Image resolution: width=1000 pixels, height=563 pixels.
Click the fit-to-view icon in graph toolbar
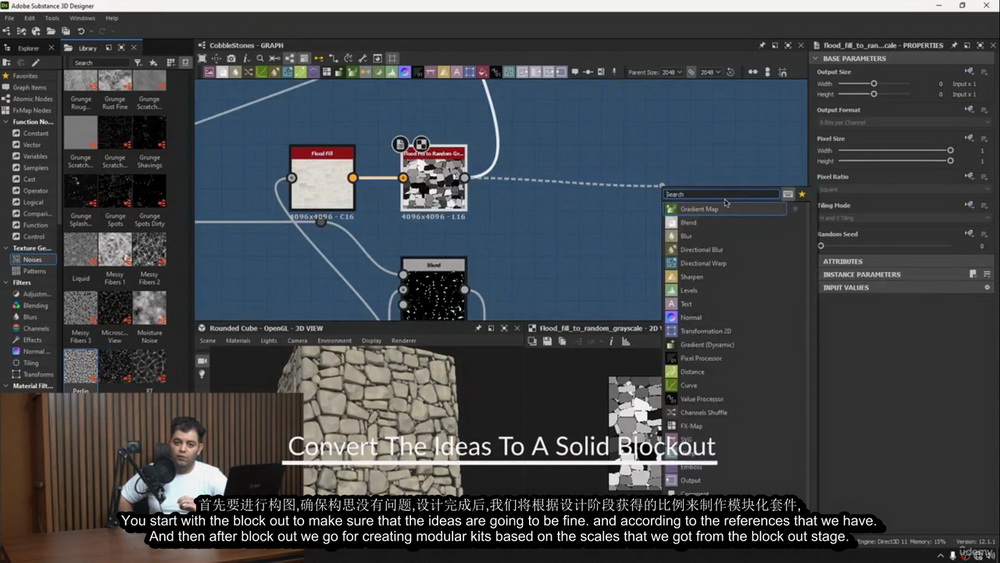(202, 59)
